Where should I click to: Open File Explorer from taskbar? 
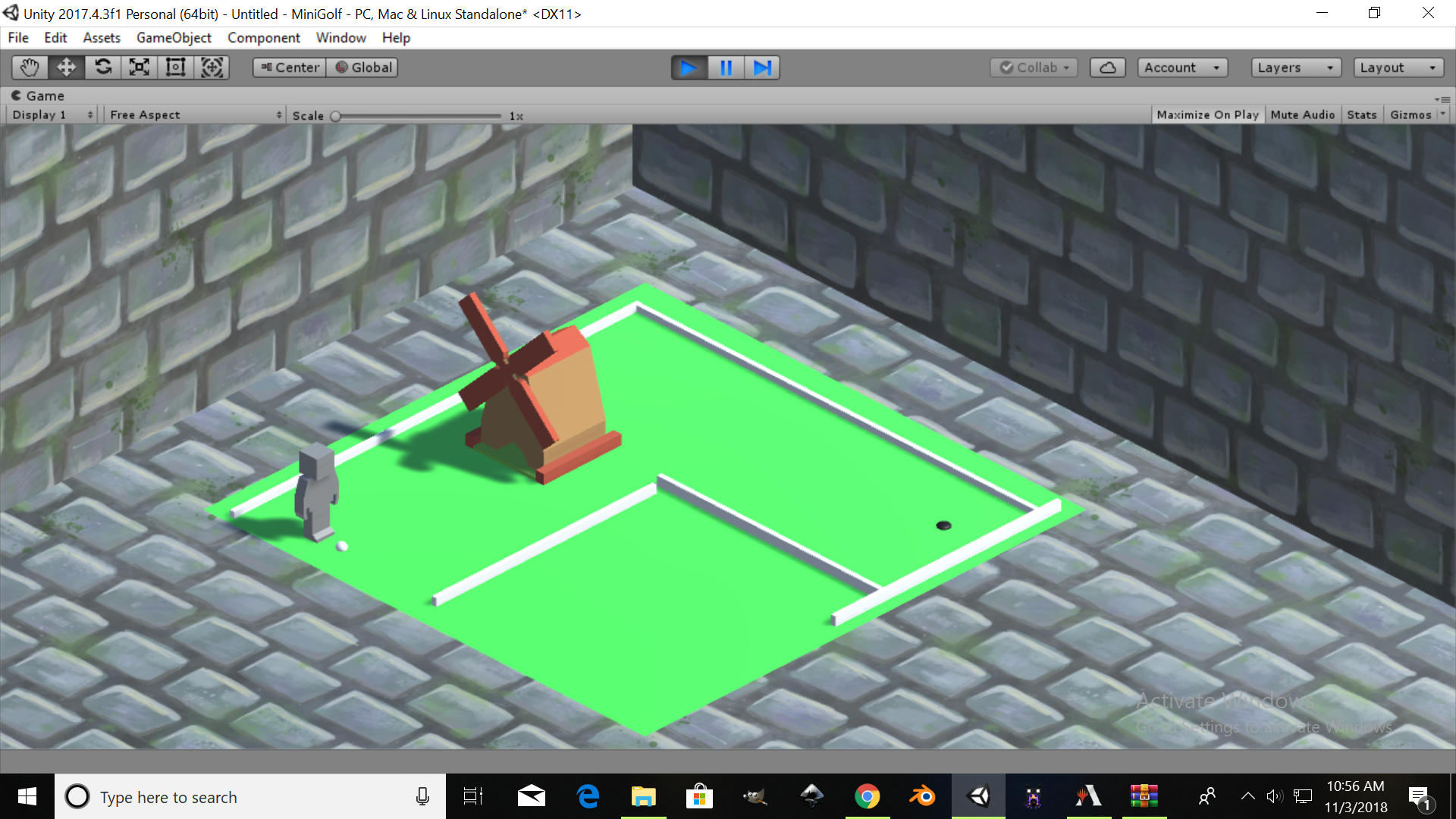(644, 796)
